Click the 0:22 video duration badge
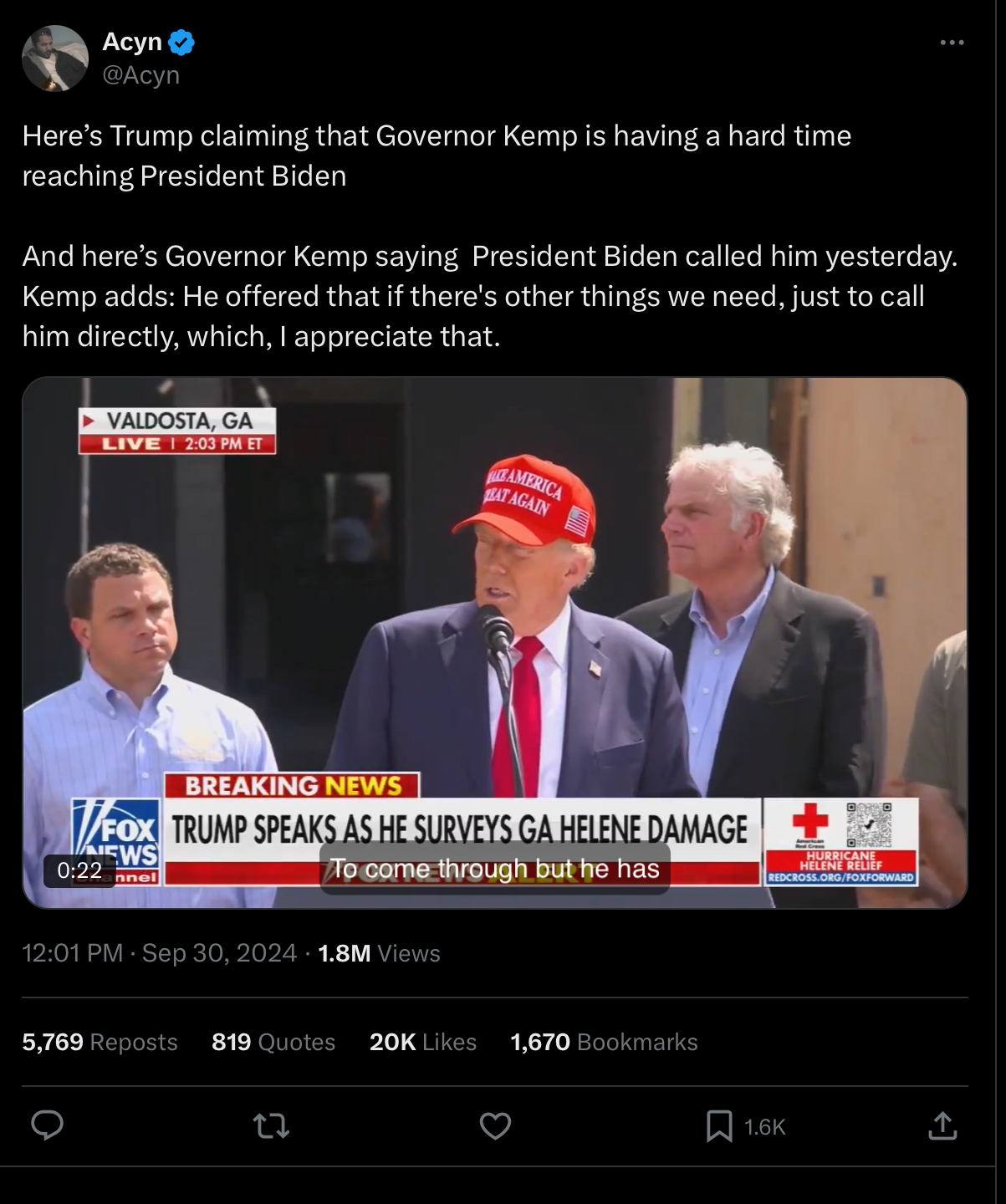 coord(79,870)
